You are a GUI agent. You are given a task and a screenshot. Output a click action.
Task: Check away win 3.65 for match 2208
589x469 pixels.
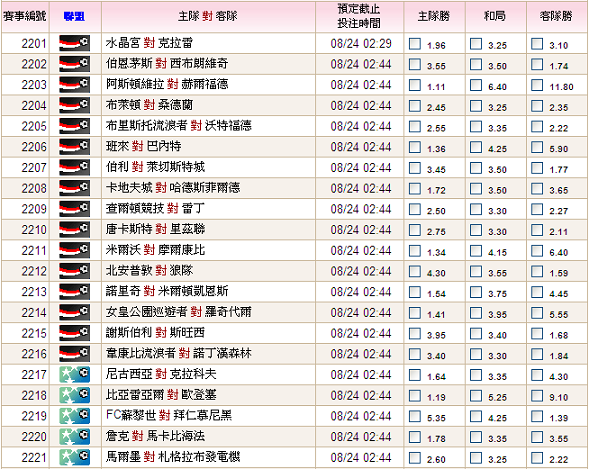(x=537, y=189)
